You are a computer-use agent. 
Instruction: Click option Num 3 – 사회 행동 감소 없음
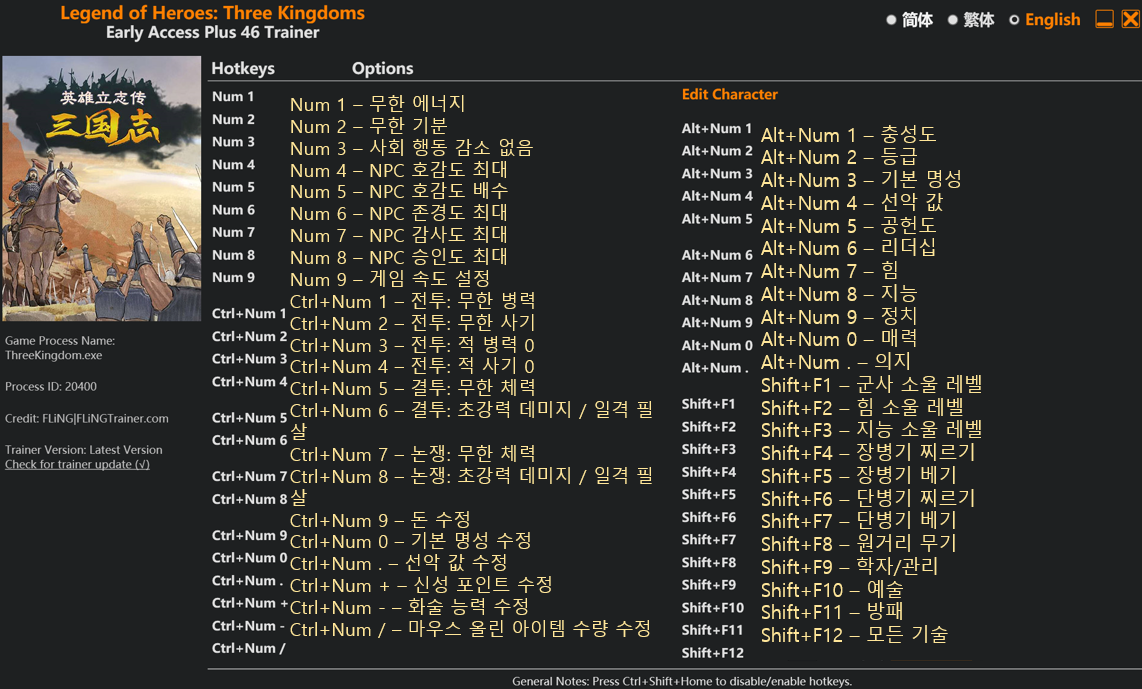[x=411, y=148]
